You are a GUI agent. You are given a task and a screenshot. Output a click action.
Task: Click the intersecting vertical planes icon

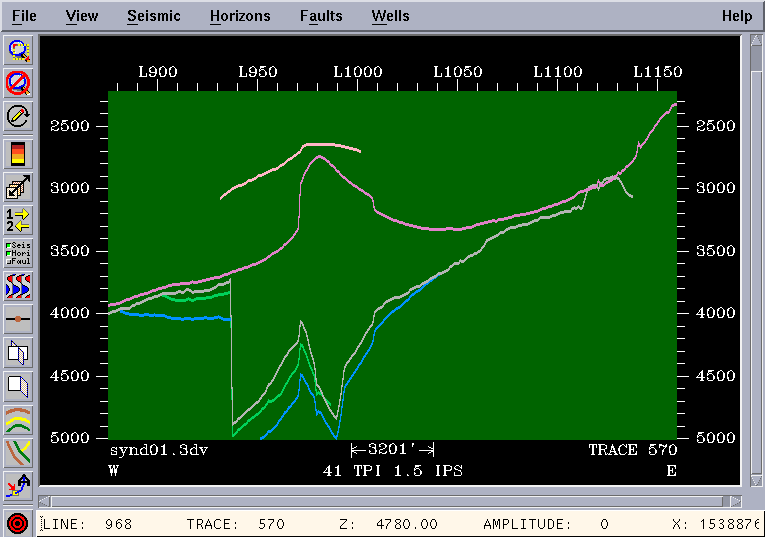[x=19, y=352]
